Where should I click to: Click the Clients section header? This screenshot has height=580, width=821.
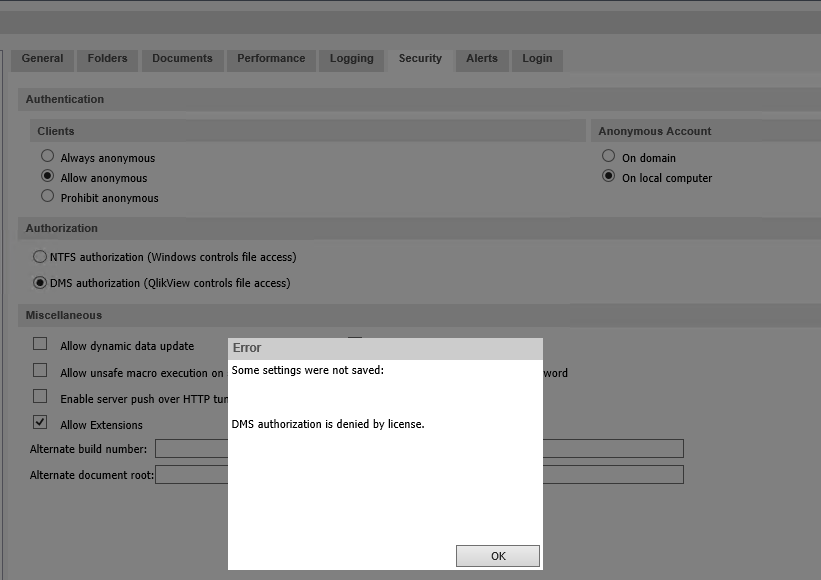point(308,131)
